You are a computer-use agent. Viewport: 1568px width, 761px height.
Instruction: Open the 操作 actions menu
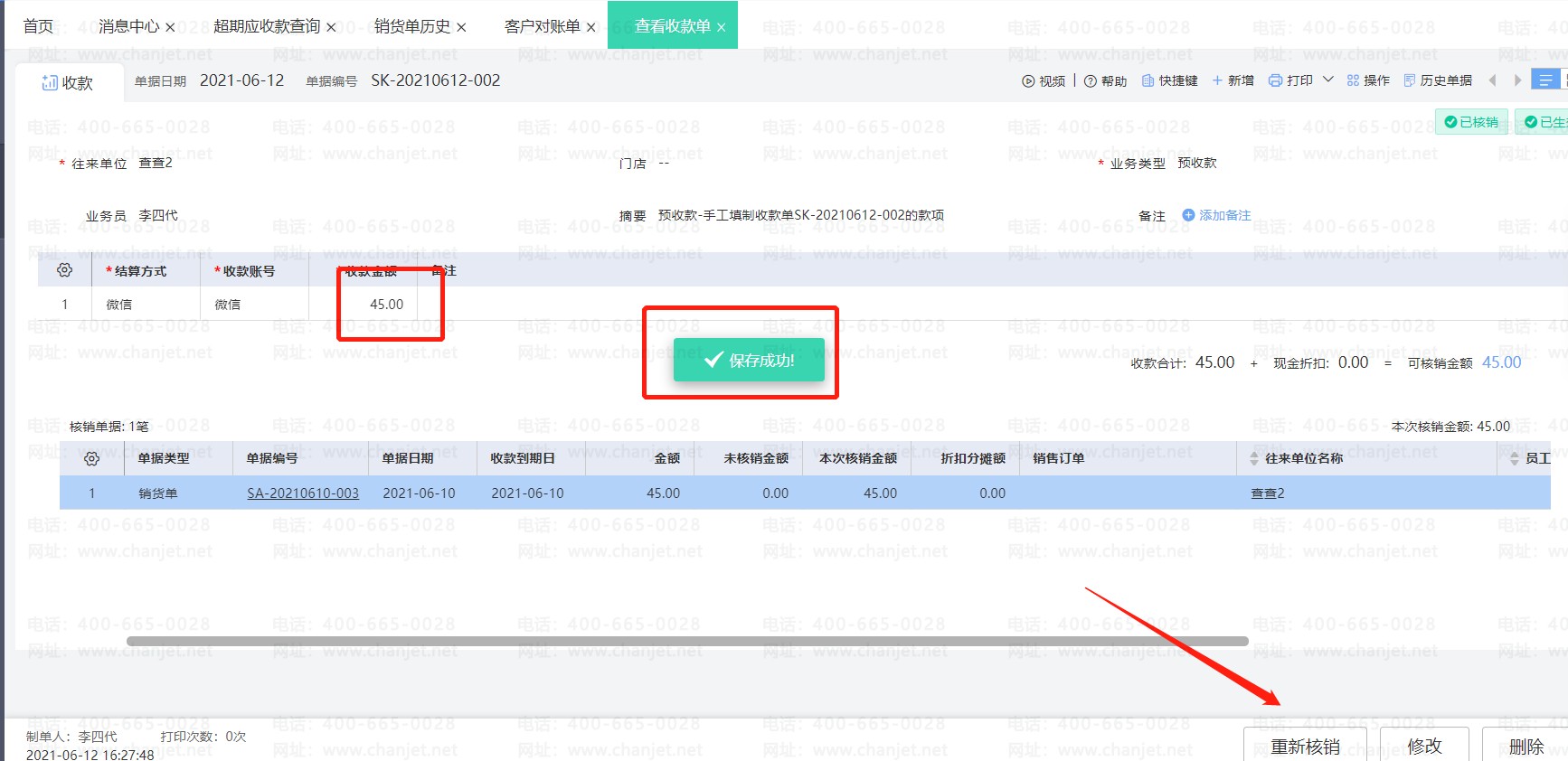[1368, 80]
